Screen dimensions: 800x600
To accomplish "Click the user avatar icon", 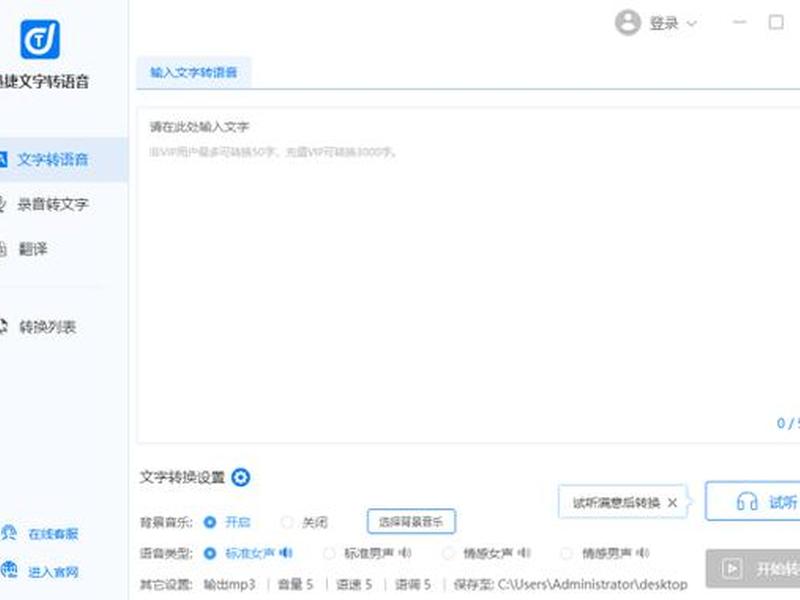I will 628,22.
